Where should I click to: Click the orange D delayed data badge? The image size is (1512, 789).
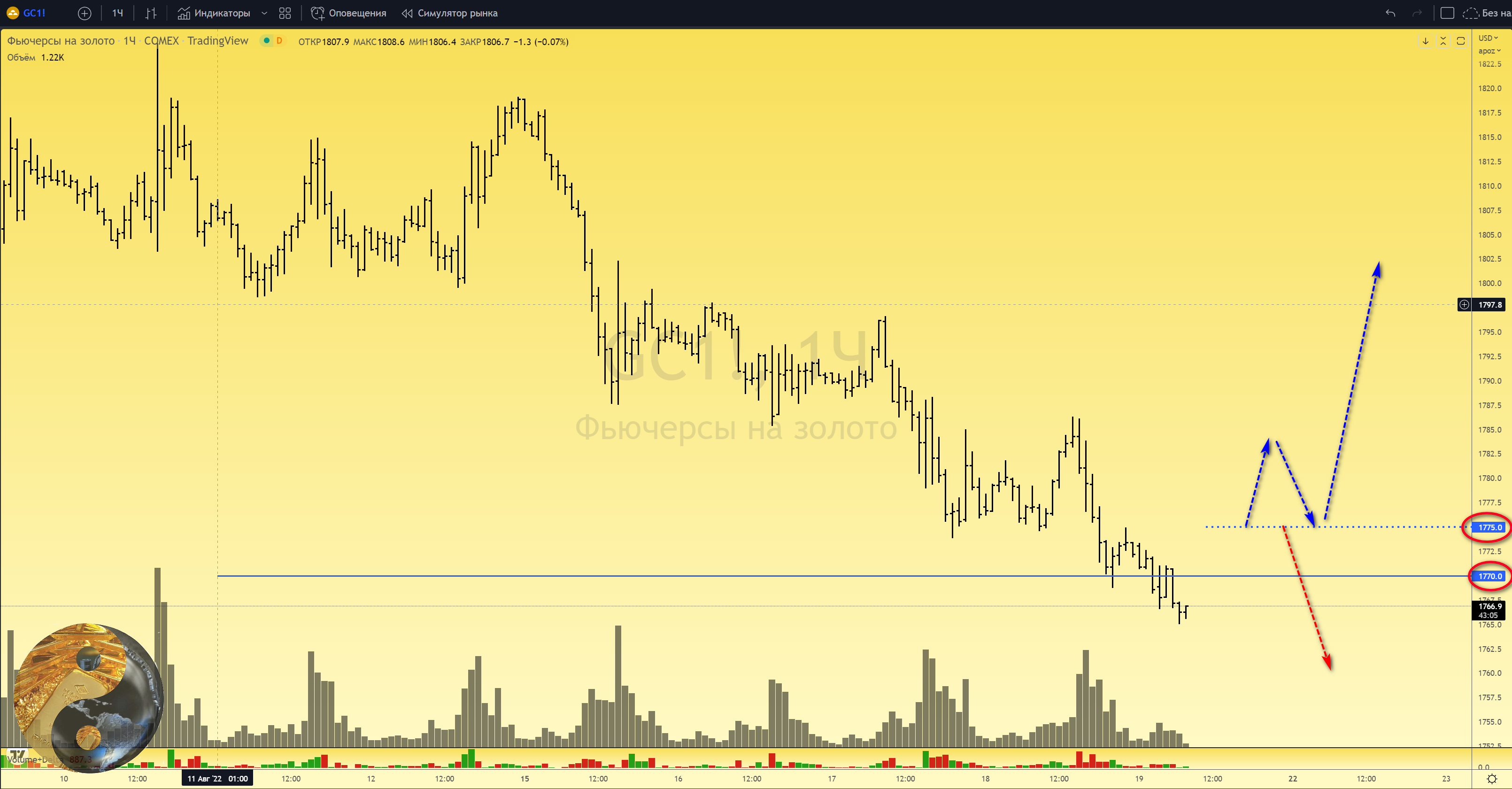[x=279, y=40]
